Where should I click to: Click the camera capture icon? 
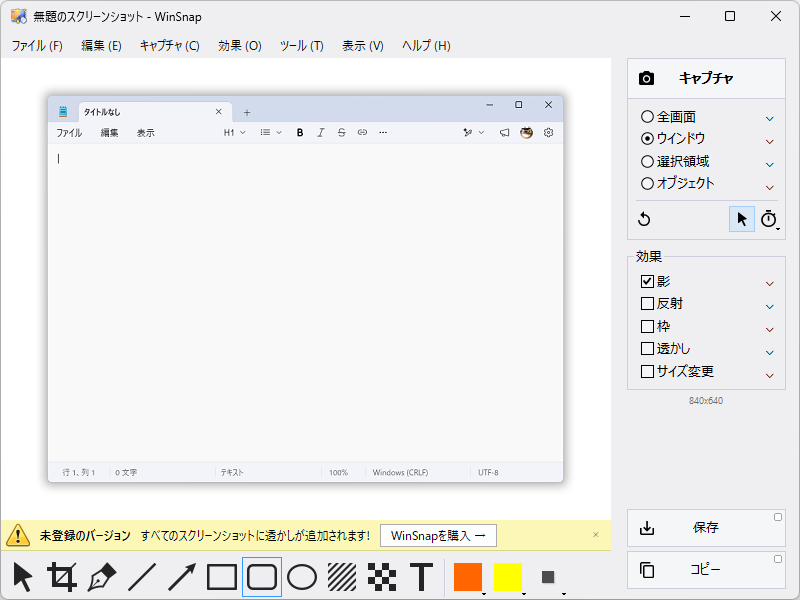646,79
